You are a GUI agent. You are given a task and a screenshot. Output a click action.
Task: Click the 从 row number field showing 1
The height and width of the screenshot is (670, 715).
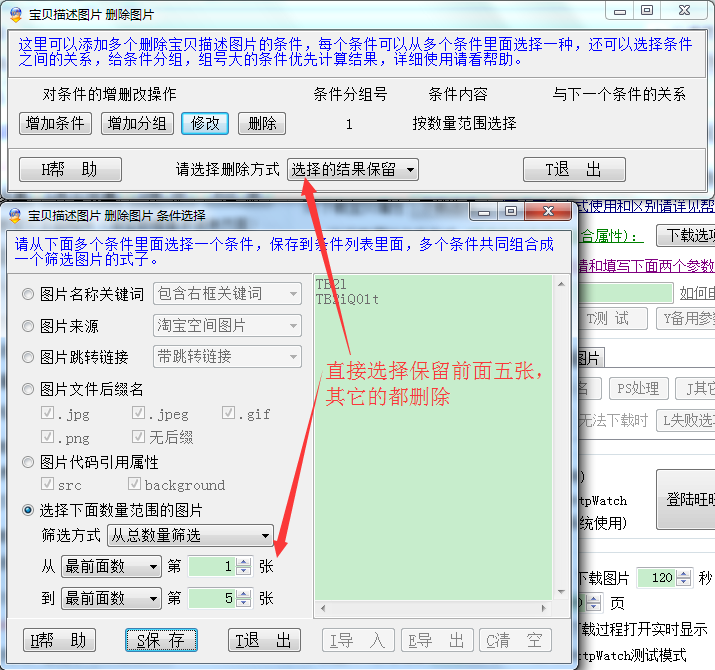click(211, 567)
